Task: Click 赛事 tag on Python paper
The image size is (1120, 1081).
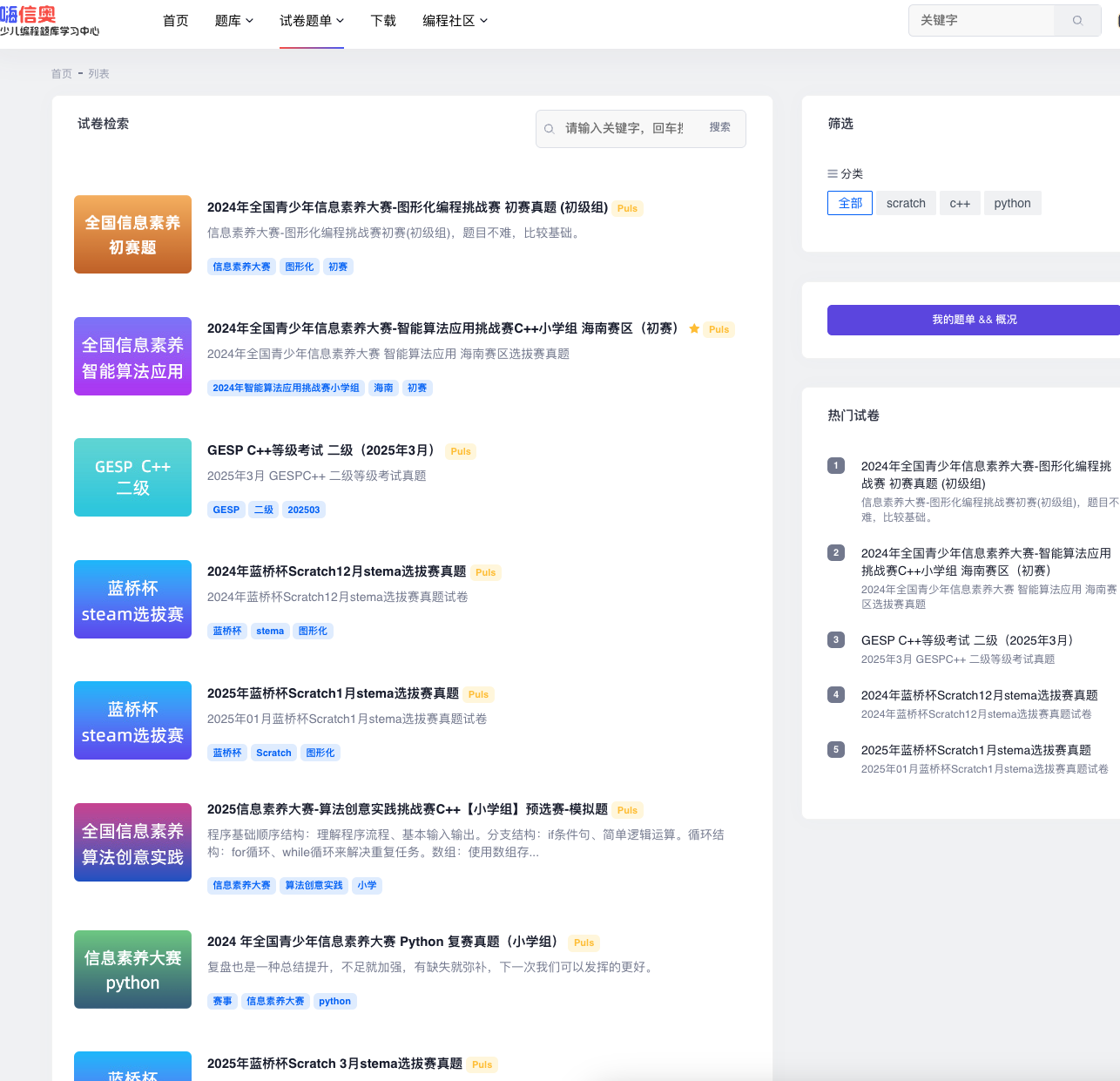Action: point(222,1001)
